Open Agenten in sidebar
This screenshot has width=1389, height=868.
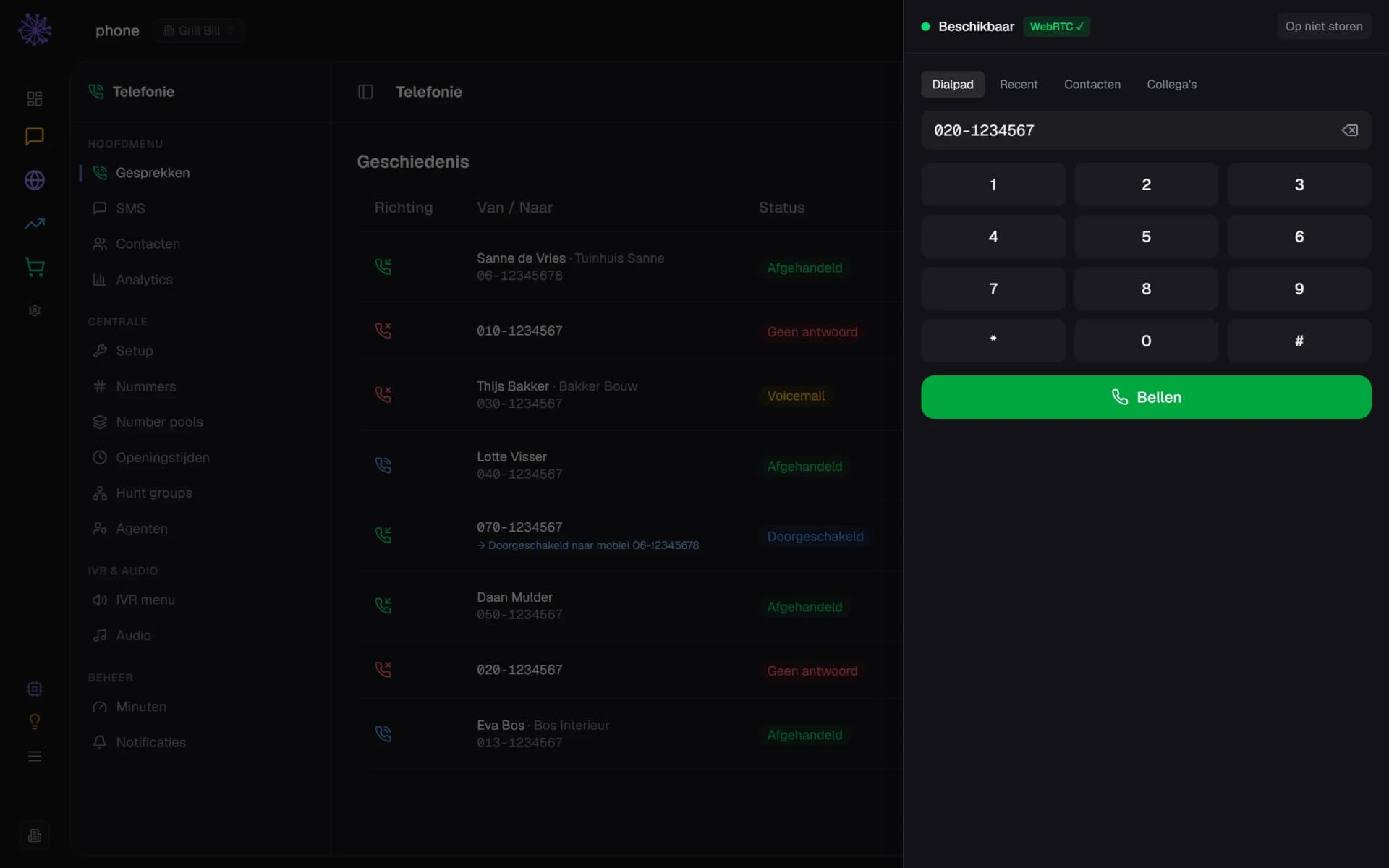coord(200,529)
